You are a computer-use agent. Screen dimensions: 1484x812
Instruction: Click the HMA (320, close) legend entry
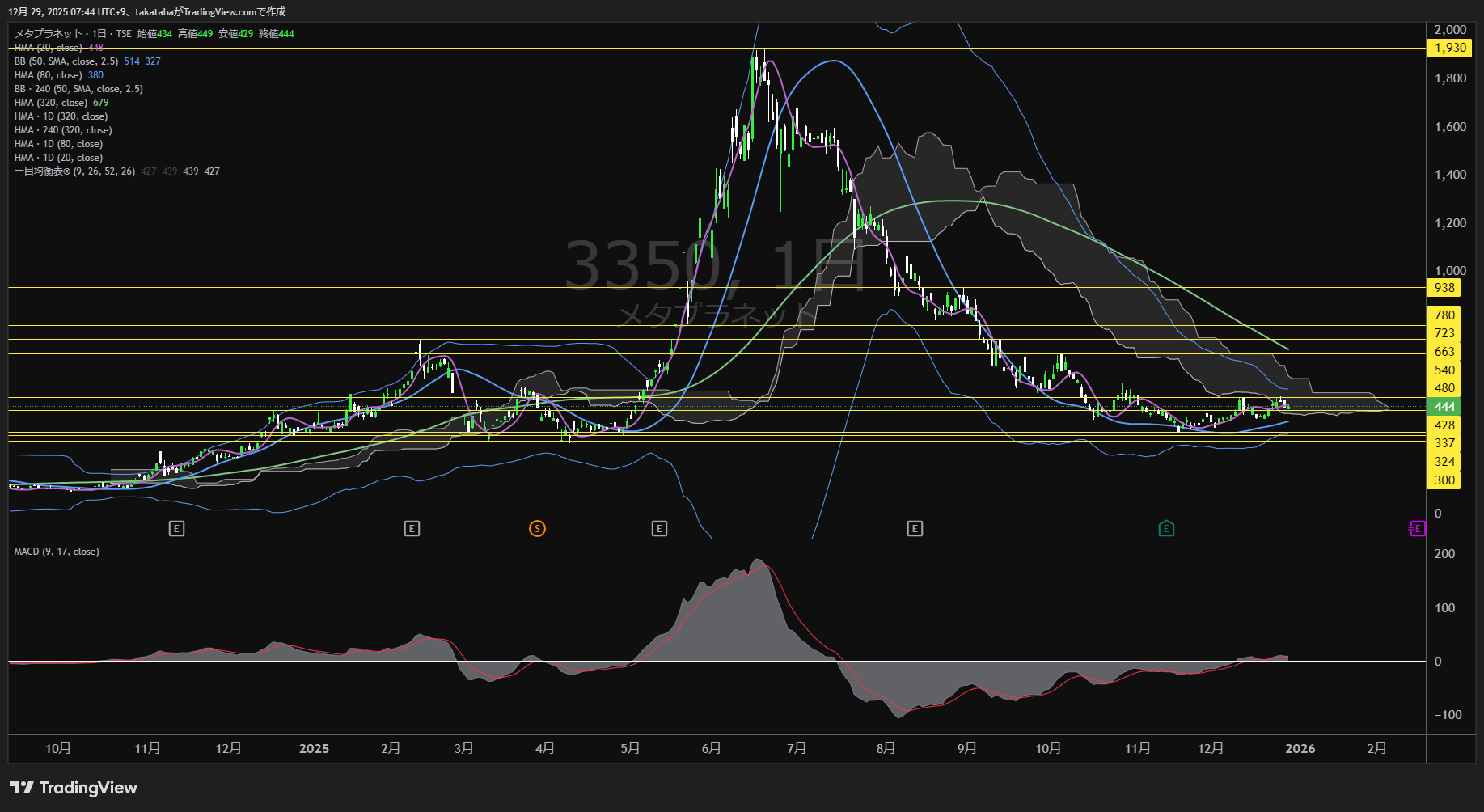click(x=50, y=103)
